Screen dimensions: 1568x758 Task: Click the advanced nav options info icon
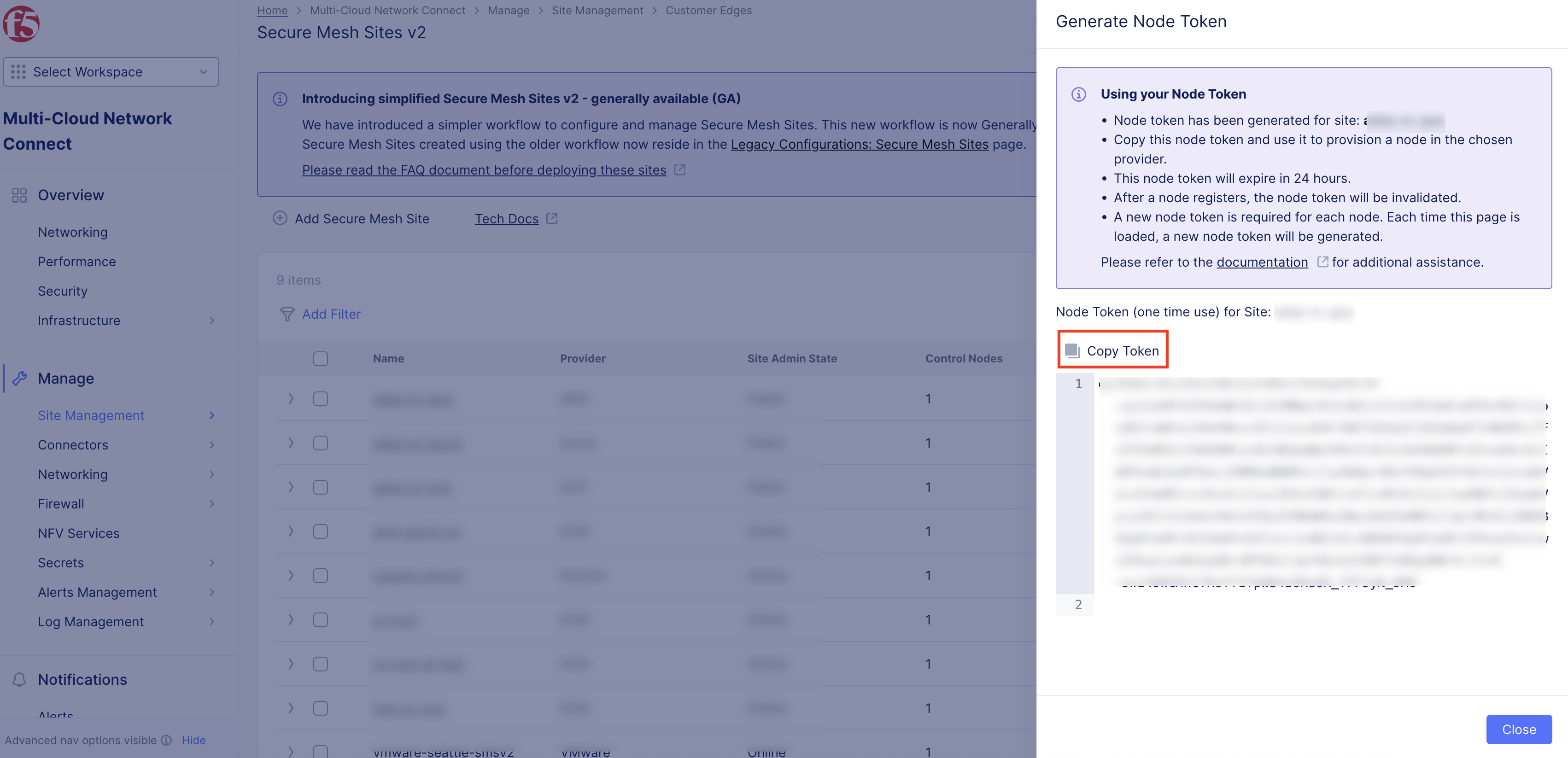(x=166, y=741)
